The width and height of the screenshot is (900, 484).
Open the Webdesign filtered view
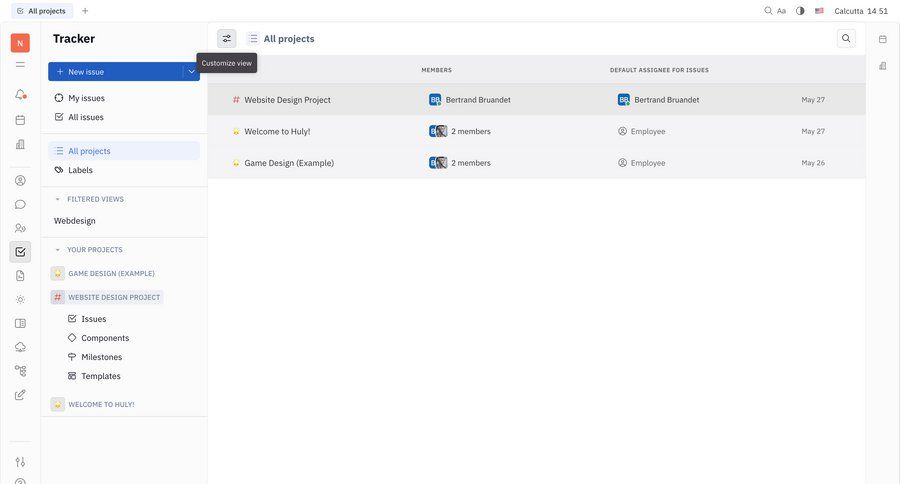pyautogui.click(x=75, y=221)
